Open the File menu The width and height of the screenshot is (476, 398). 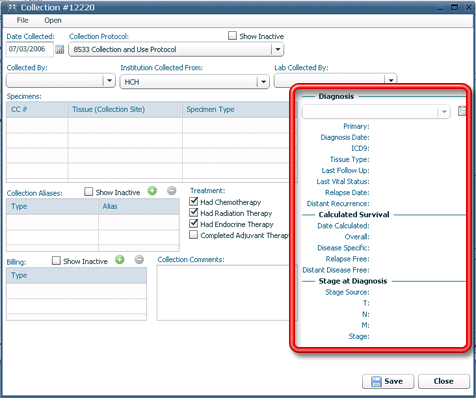[22, 20]
